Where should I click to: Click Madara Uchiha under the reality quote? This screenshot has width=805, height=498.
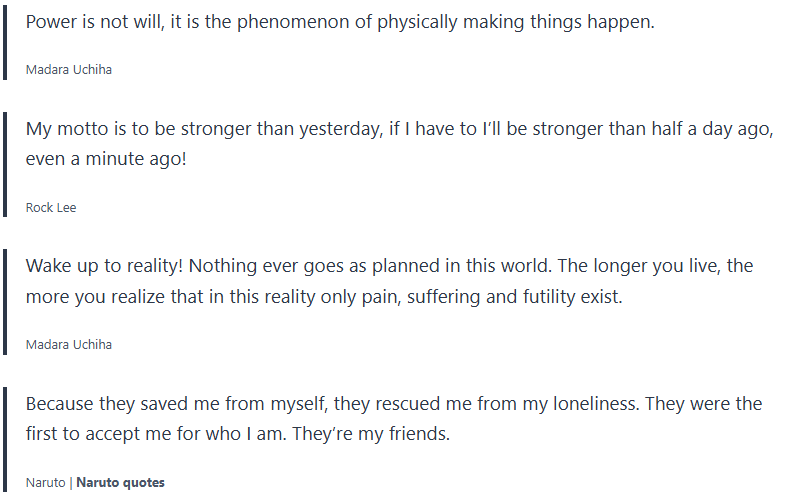click(68, 345)
